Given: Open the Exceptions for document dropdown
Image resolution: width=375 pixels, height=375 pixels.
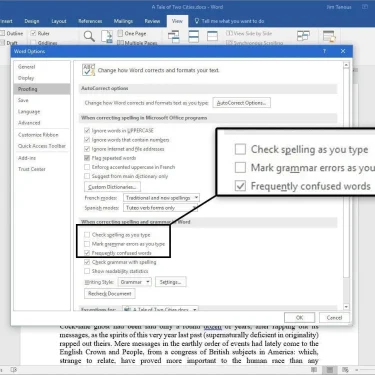Looking at the screenshot, I should click(160, 309).
